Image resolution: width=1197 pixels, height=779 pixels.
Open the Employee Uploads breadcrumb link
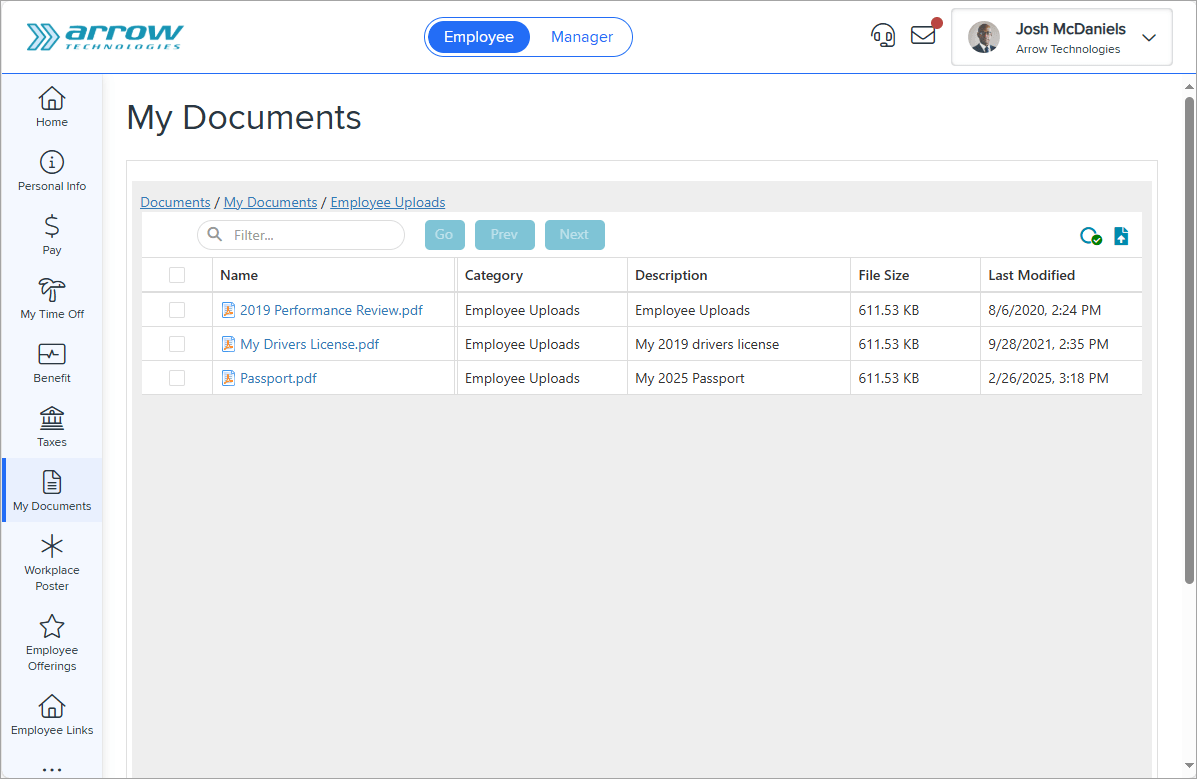point(388,202)
